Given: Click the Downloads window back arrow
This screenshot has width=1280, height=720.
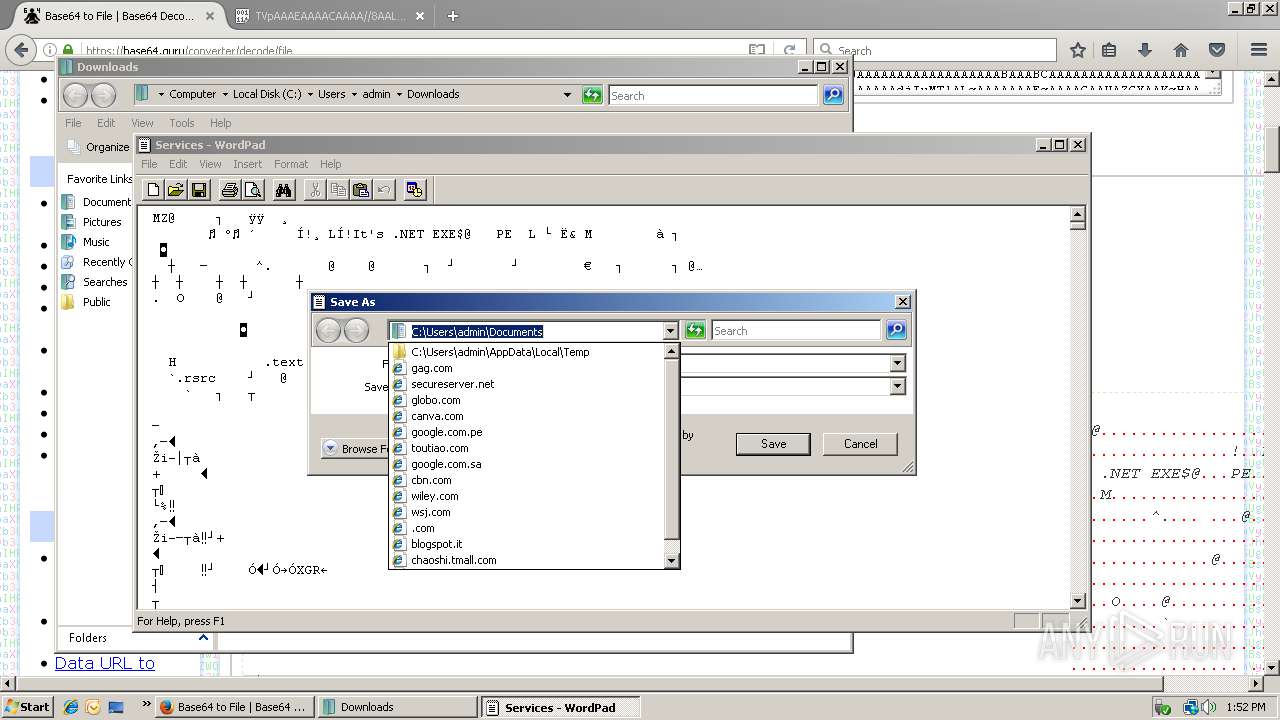Looking at the screenshot, I should (76, 95).
